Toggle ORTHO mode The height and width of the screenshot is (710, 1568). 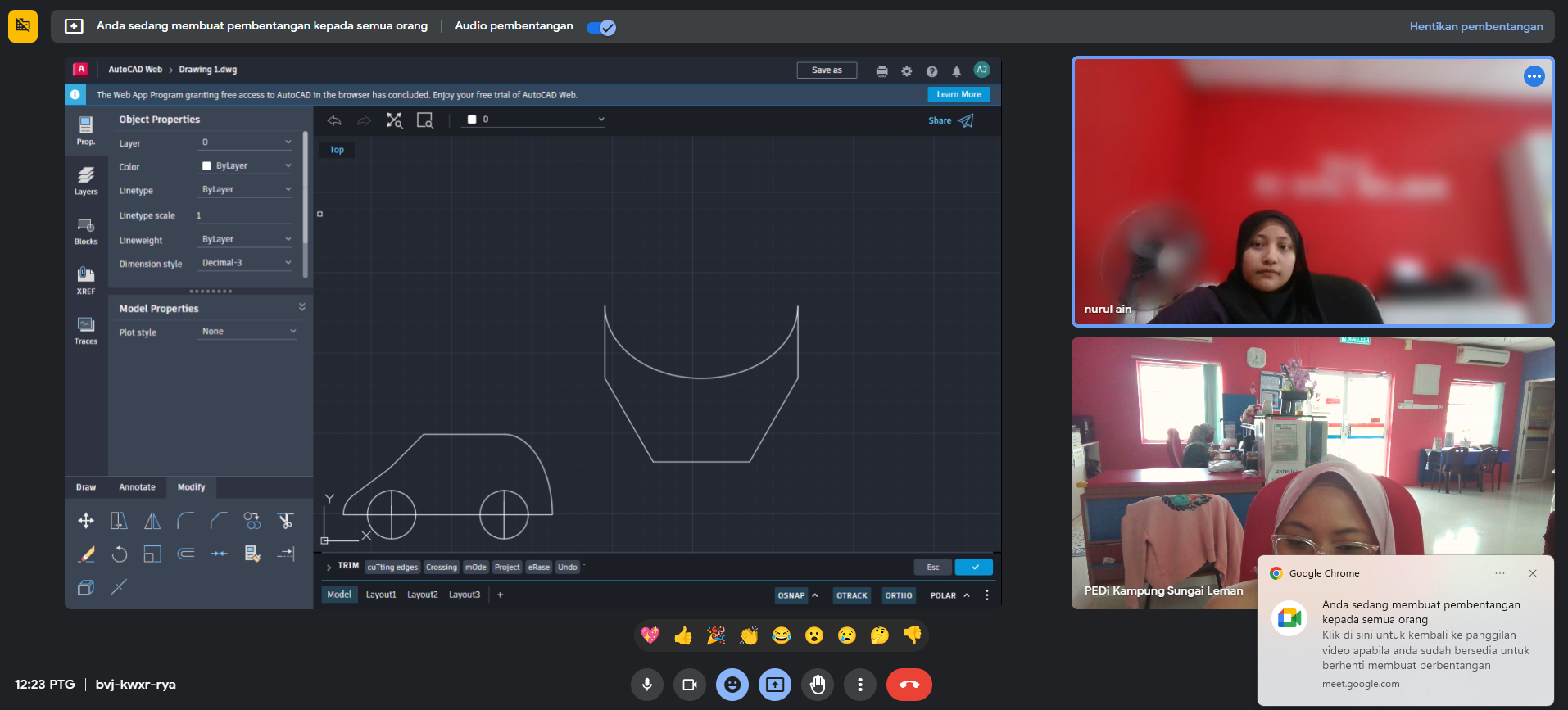898,595
